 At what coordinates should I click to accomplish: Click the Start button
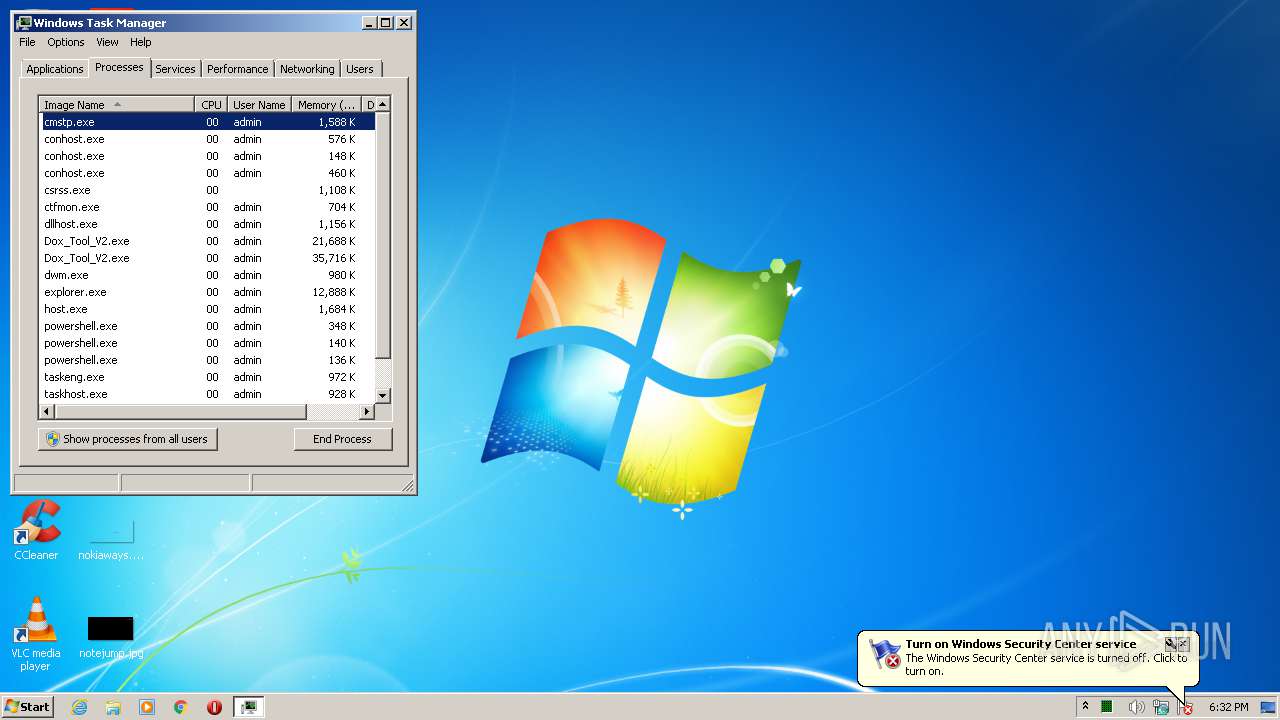click(x=28, y=707)
